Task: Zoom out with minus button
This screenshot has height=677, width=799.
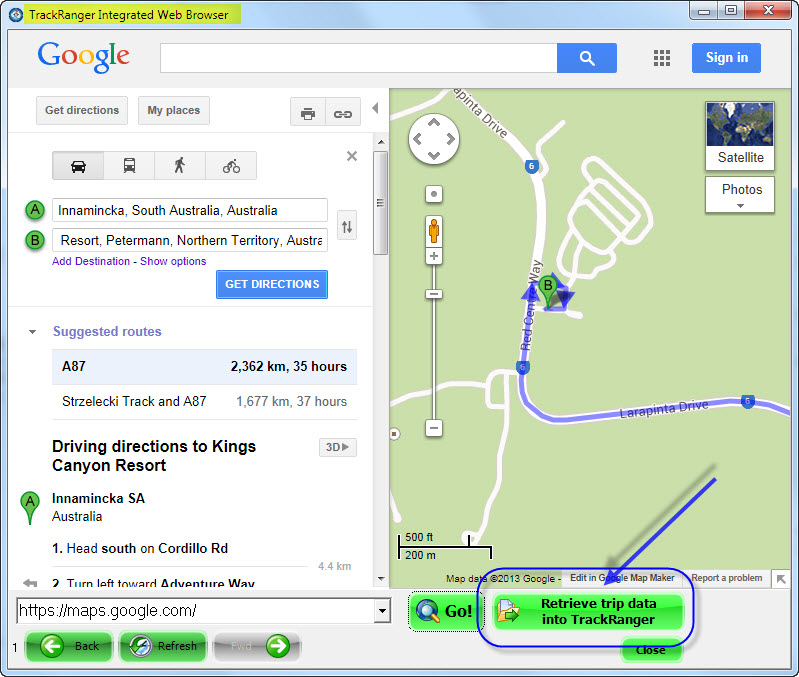Action: (x=434, y=428)
